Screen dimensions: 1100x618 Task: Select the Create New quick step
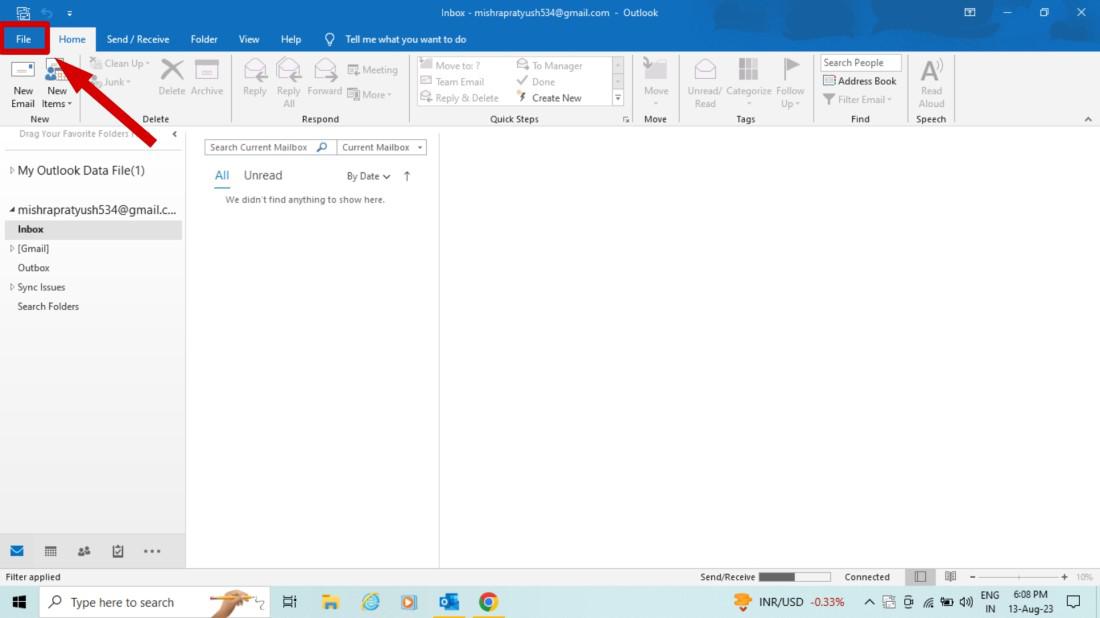point(549,98)
